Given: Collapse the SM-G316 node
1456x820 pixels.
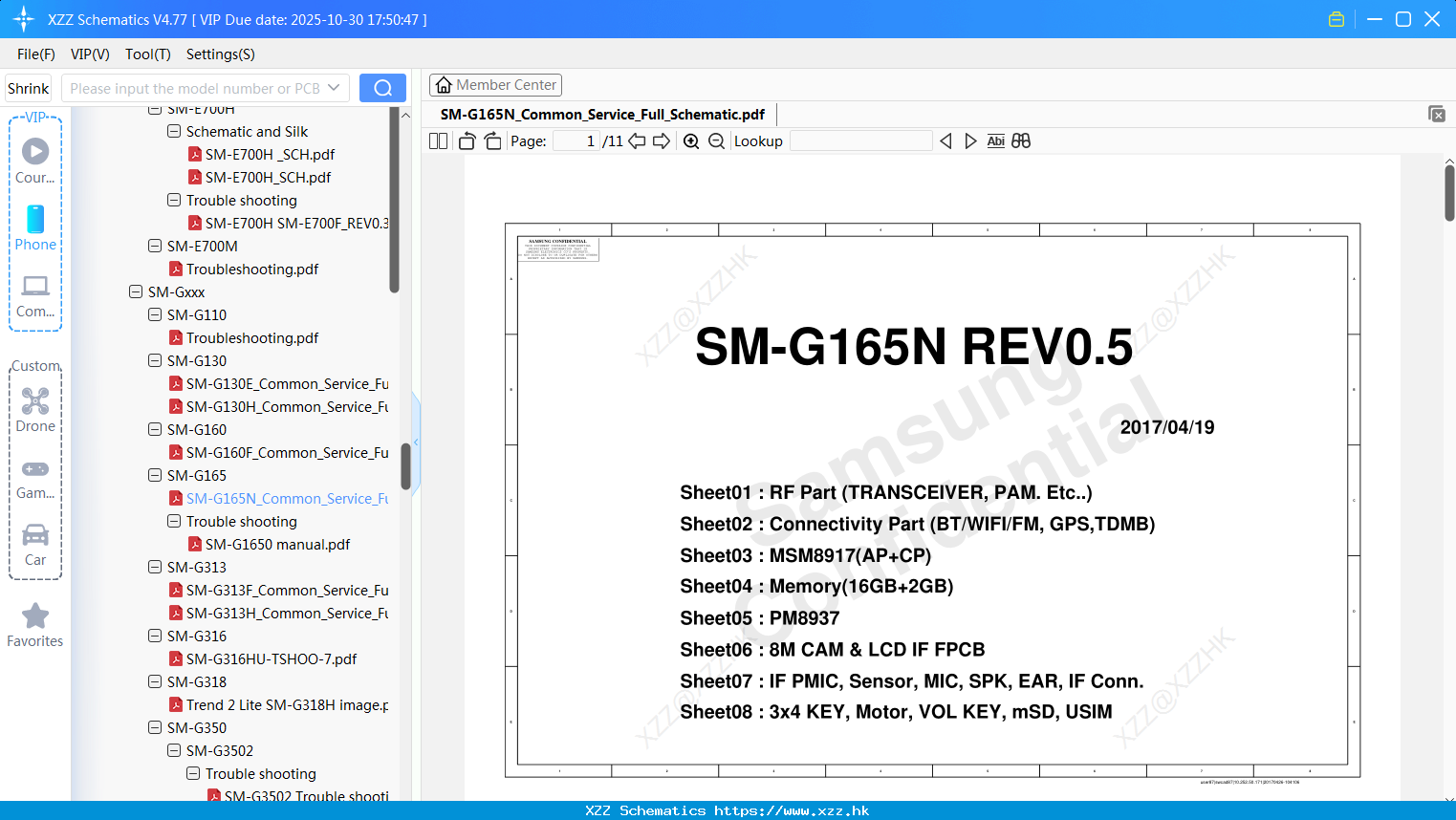Looking at the screenshot, I should [x=155, y=636].
